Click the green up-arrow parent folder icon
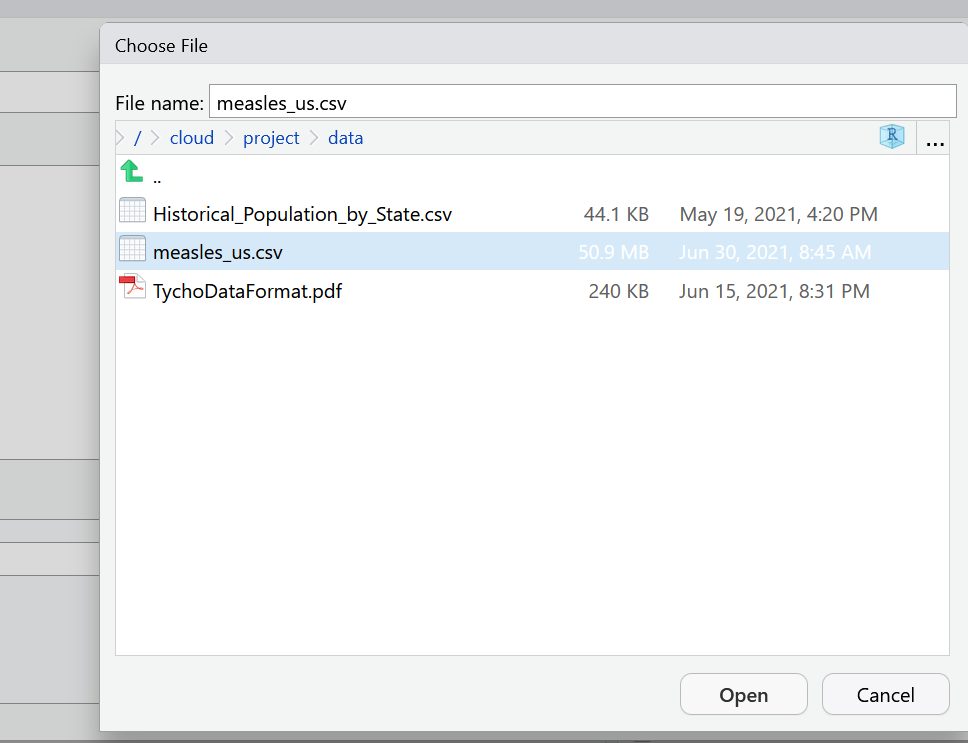Image resolution: width=968 pixels, height=743 pixels. coord(131,172)
